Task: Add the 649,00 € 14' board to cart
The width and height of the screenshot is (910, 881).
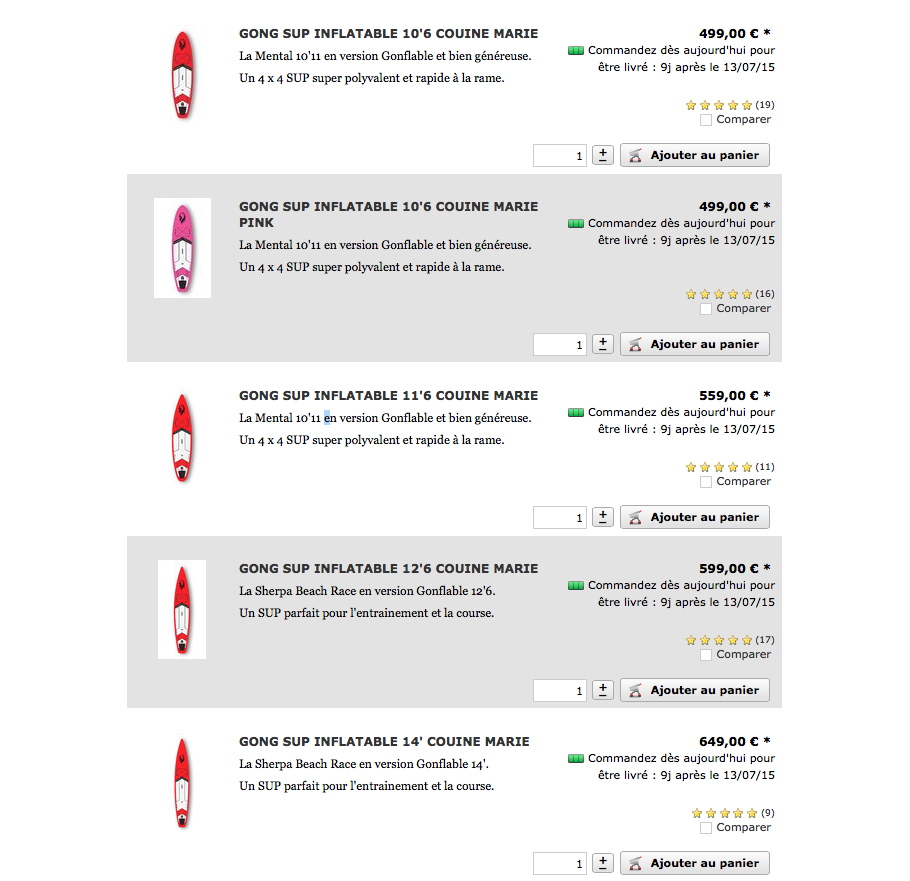Action: pos(695,863)
